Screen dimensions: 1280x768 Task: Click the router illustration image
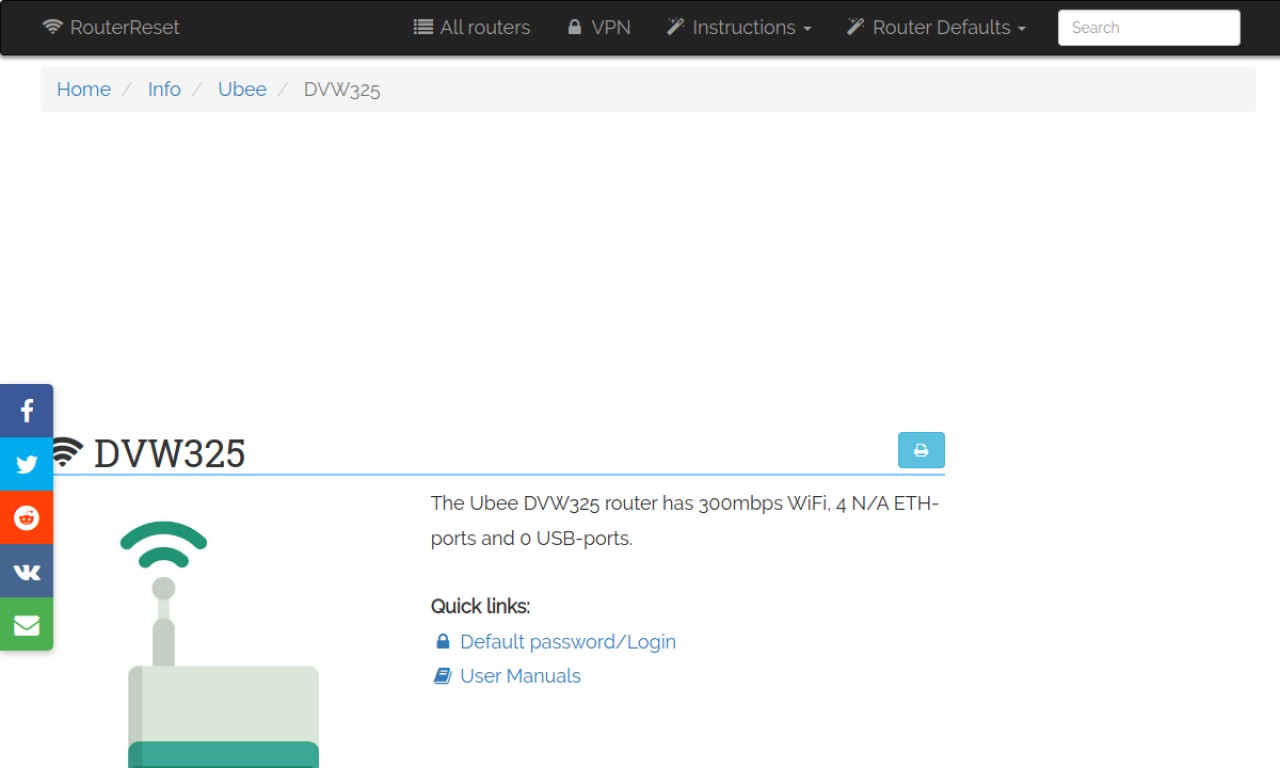(x=223, y=640)
